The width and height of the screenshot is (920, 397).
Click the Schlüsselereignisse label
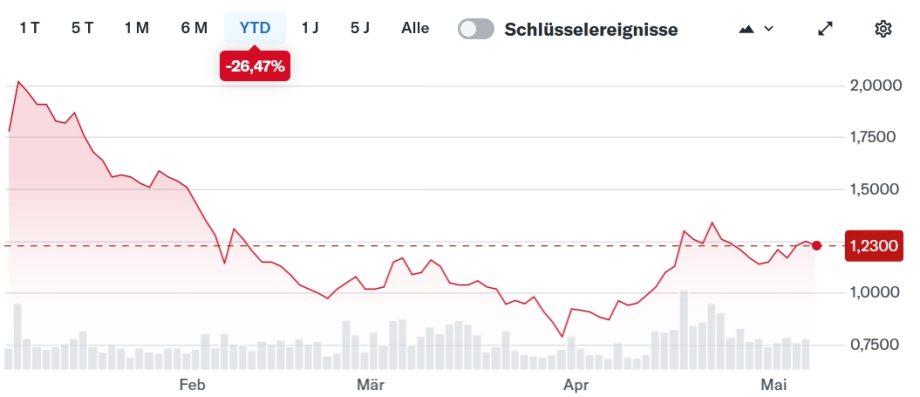pos(591,29)
